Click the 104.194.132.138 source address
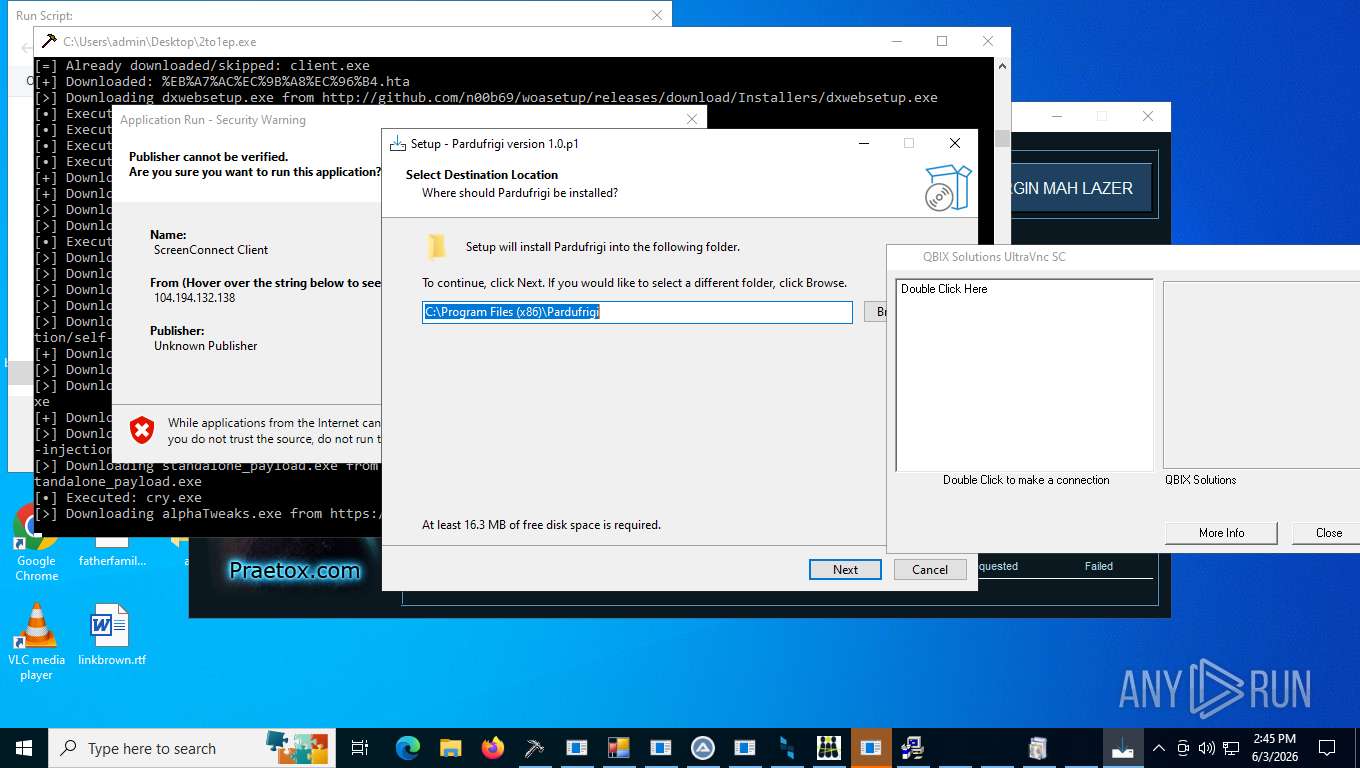1360x768 pixels. tap(194, 298)
